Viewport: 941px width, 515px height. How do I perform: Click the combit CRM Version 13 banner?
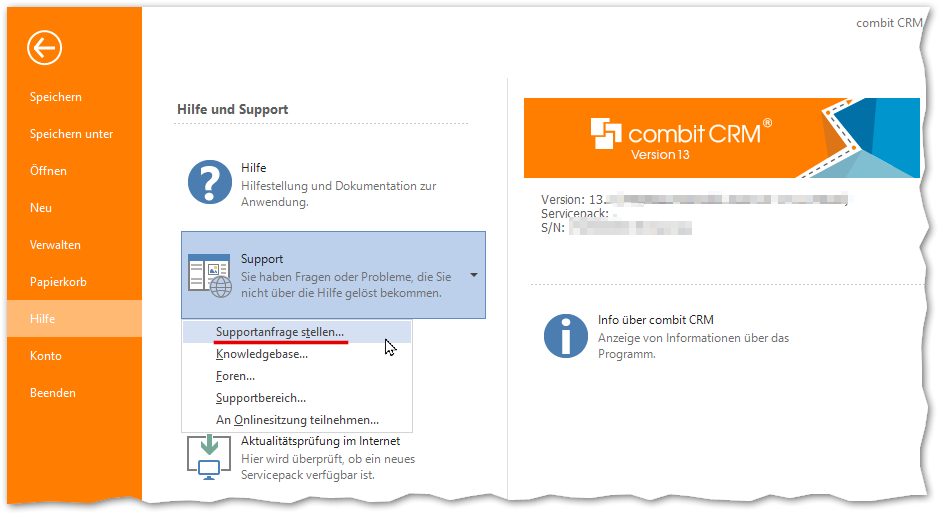(x=721, y=138)
